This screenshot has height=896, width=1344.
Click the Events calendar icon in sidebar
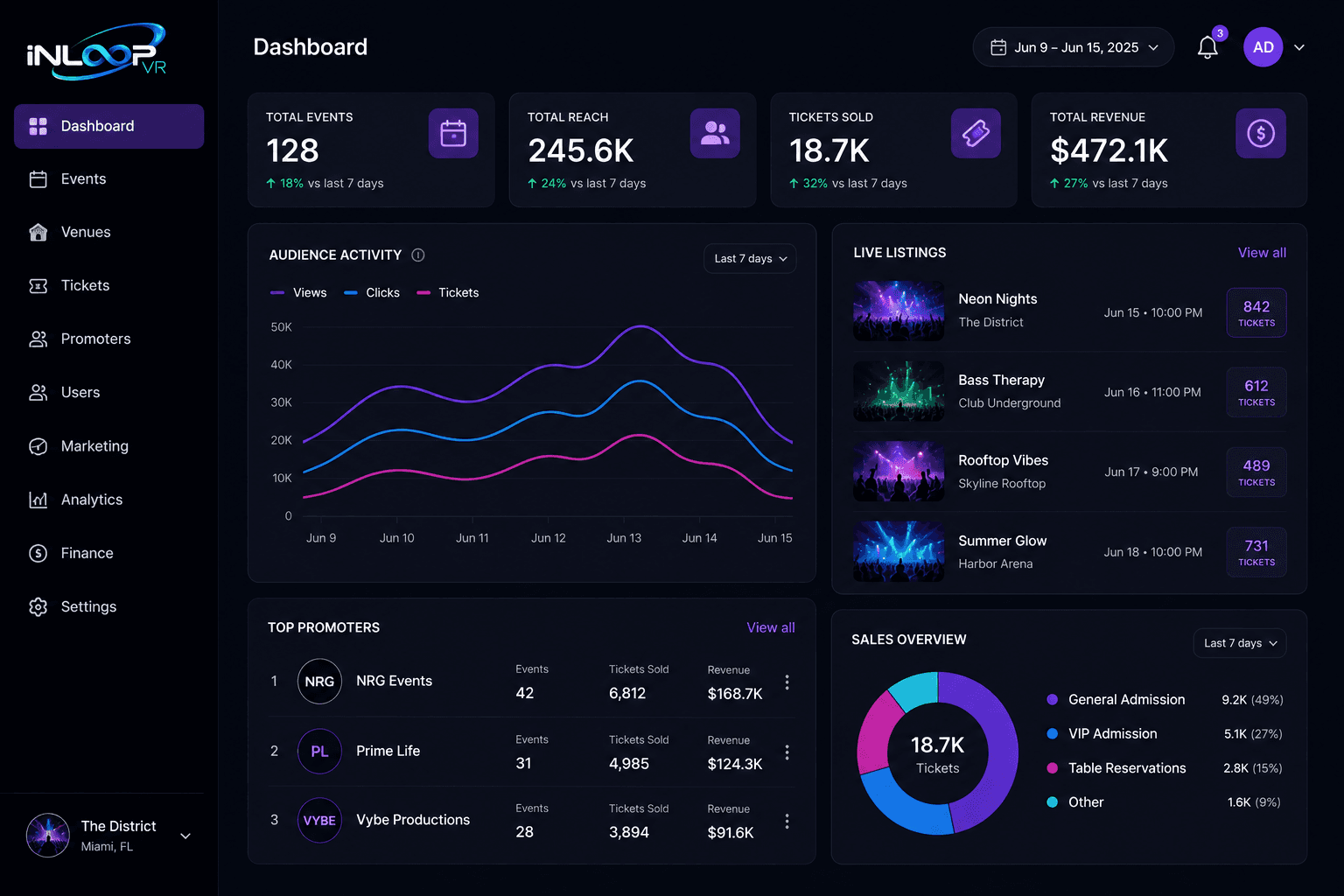click(x=38, y=179)
